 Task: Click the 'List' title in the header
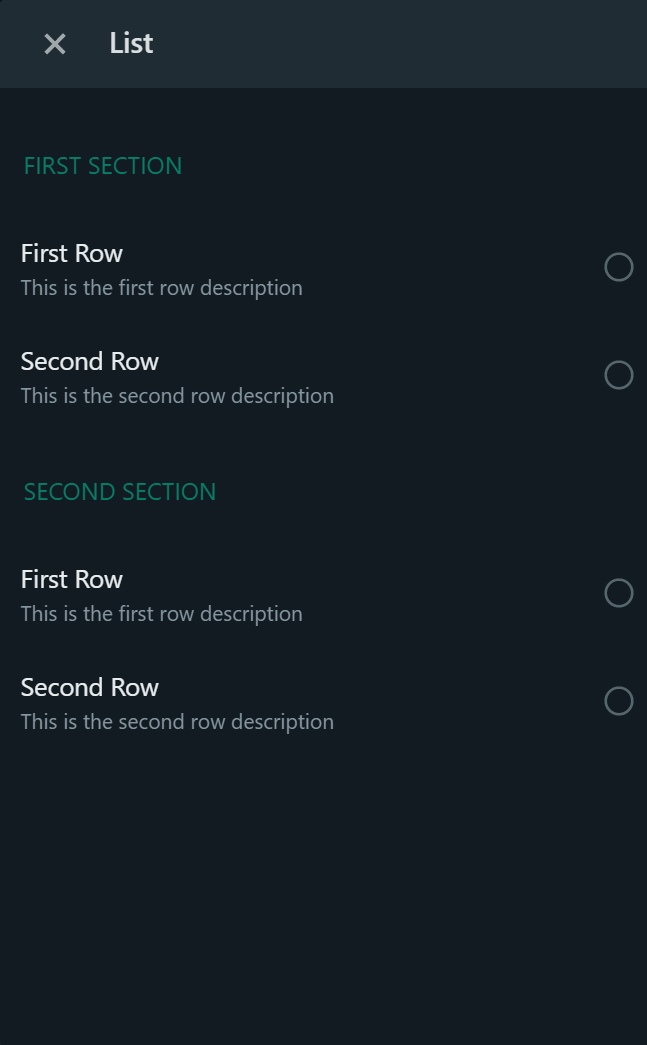pos(131,44)
